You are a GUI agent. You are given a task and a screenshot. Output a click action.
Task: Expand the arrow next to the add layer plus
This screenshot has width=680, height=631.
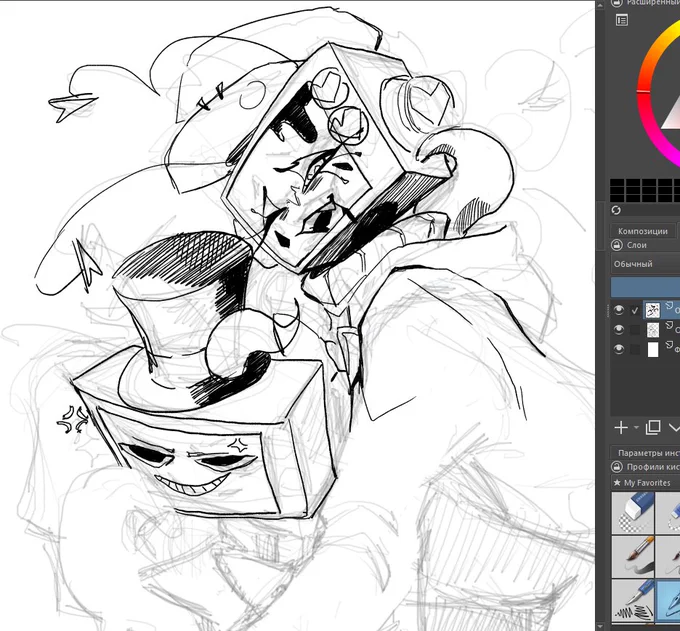tap(636, 428)
